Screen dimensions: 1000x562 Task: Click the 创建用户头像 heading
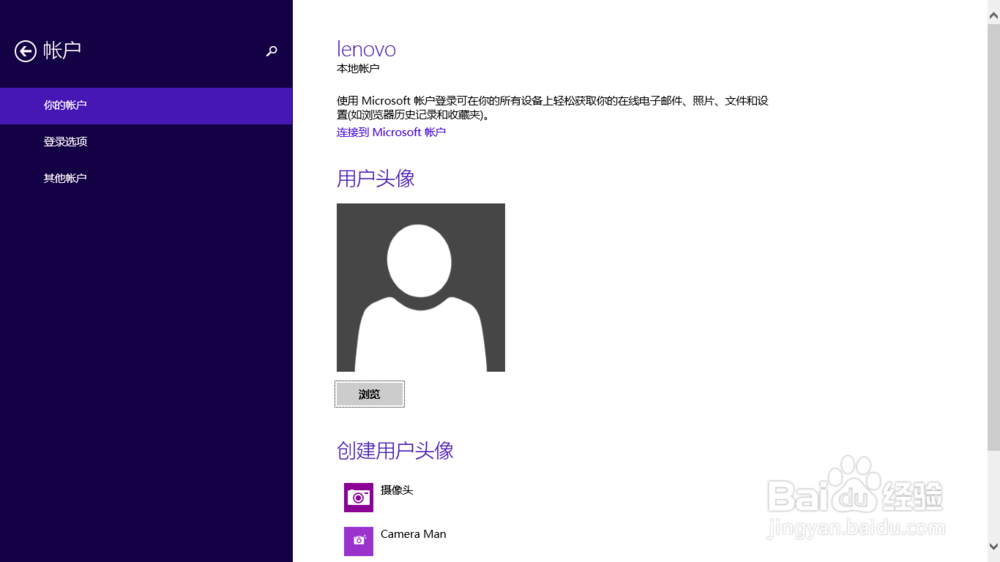click(x=395, y=451)
